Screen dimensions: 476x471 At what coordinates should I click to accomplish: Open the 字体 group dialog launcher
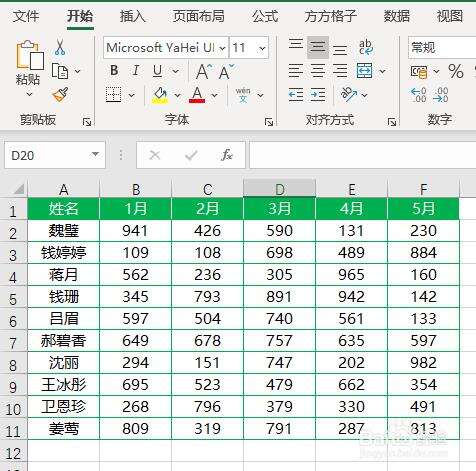click(x=269, y=122)
